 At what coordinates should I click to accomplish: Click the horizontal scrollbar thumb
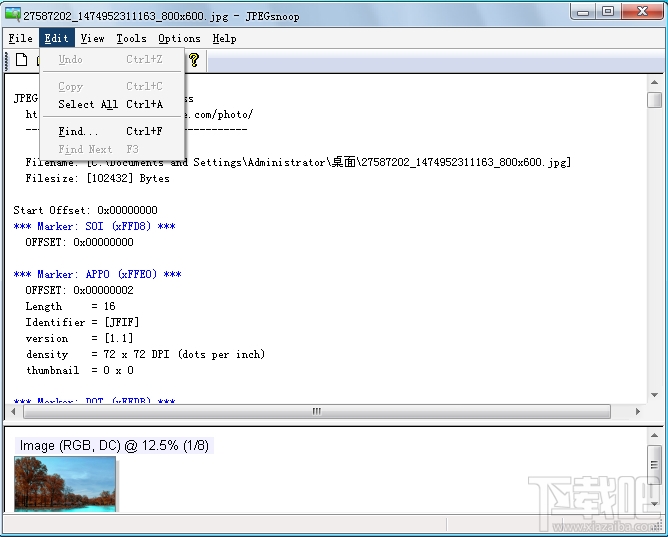point(317,411)
